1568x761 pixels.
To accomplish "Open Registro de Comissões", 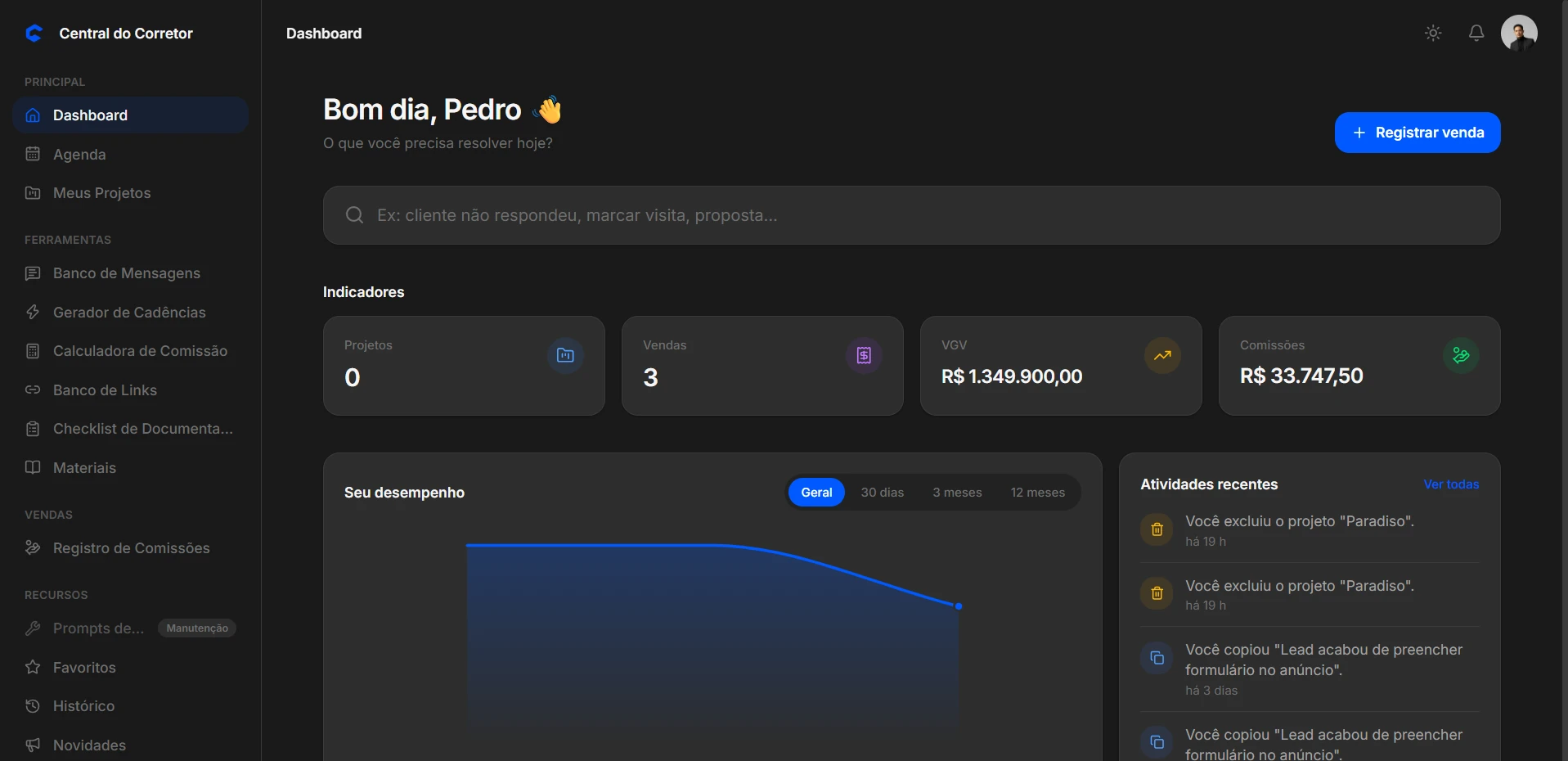I will pyautogui.click(x=130, y=548).
